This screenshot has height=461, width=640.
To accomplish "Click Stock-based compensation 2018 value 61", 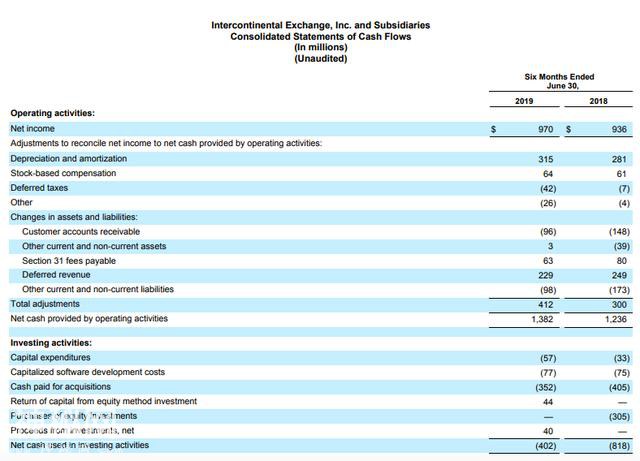I will [621, 174].
